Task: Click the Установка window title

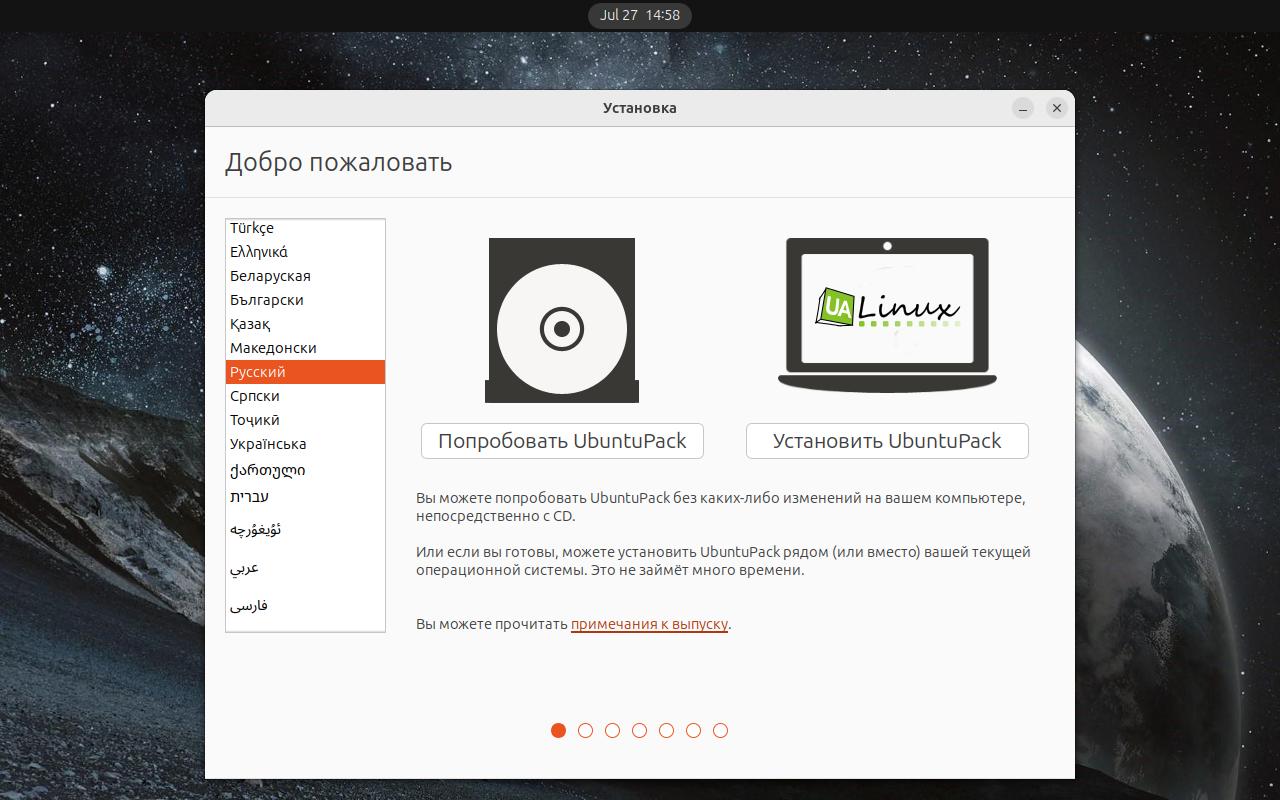Action: click(640, 108)
